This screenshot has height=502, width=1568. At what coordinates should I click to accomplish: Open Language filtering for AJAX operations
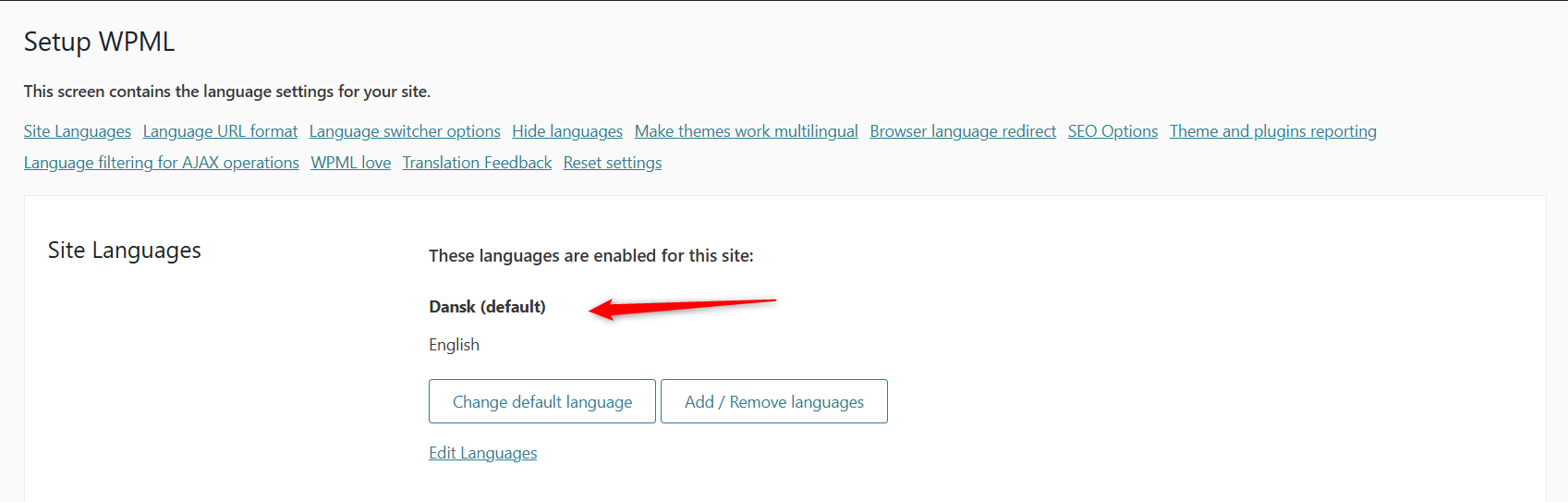(x=162, y=163)
